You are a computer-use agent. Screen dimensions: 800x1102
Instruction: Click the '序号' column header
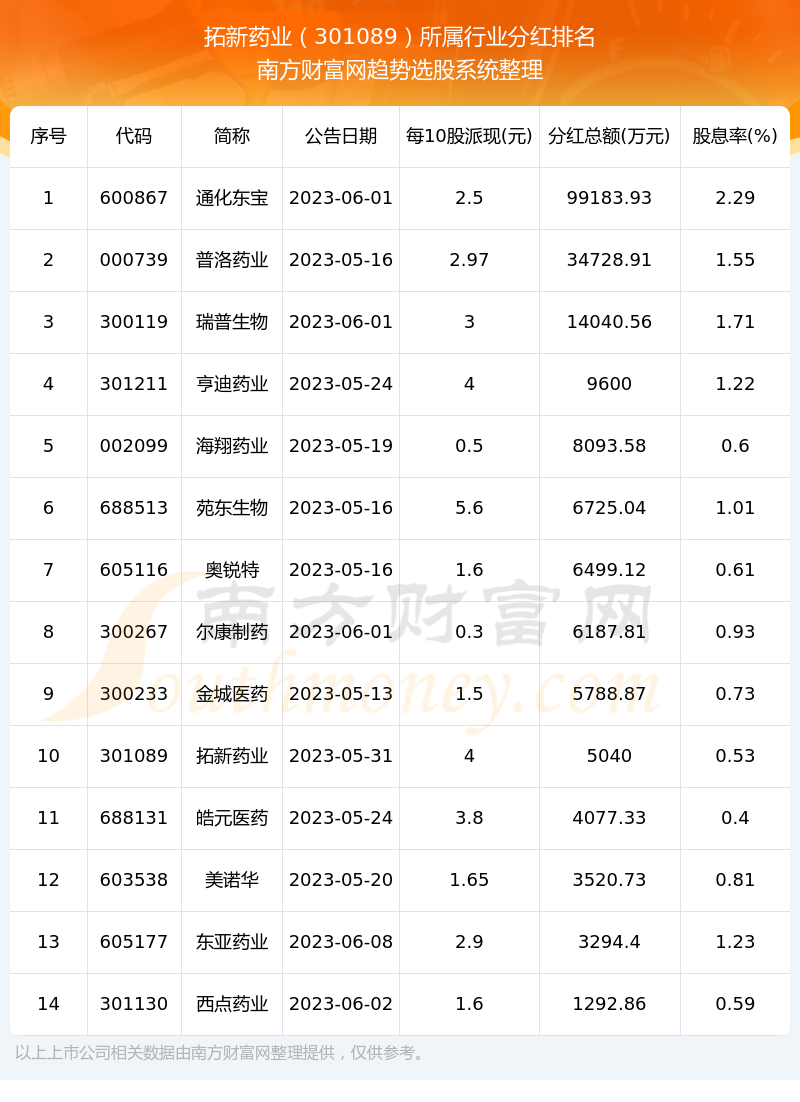[x=48, y=136]
